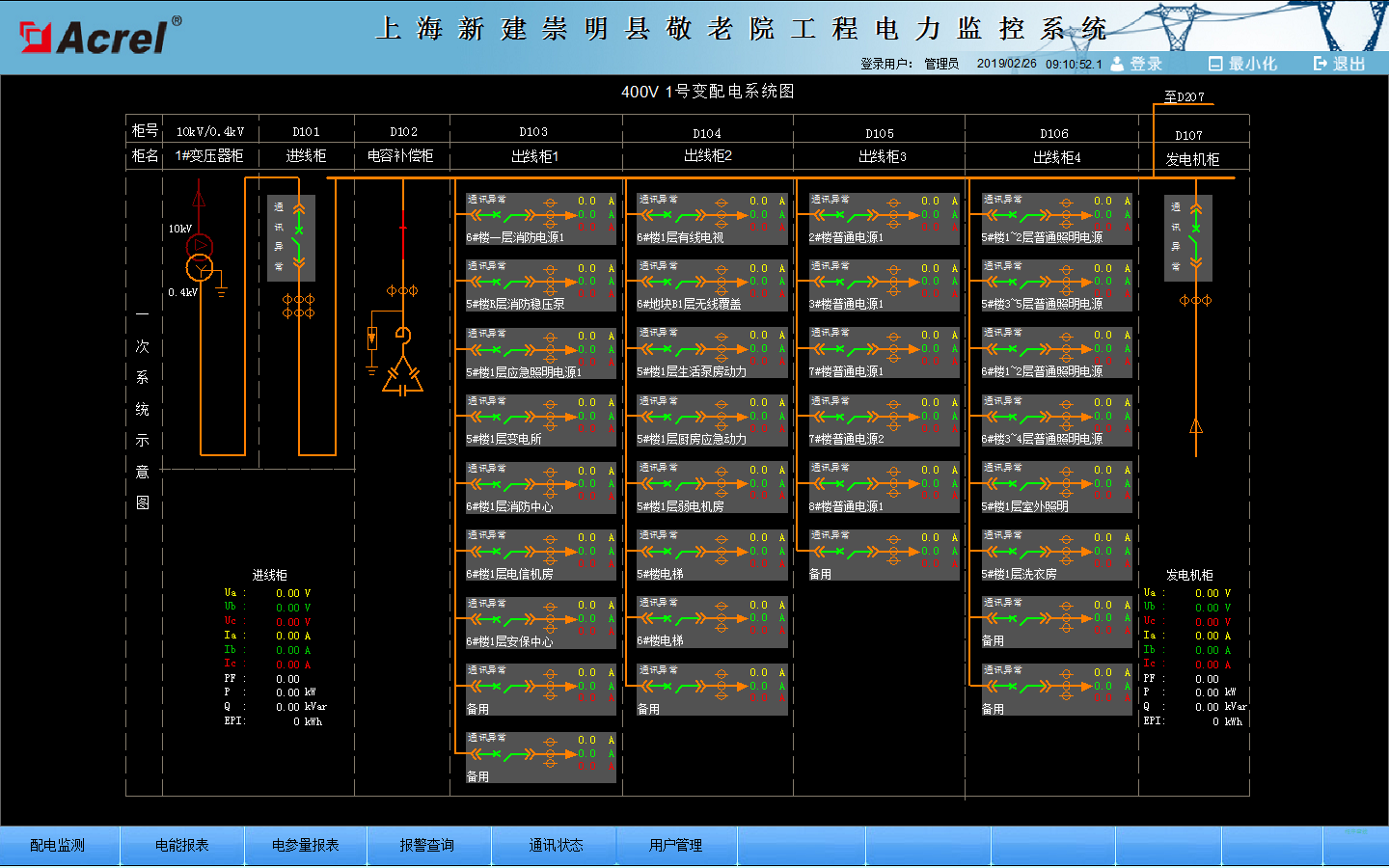
Task: Open the 报警查询 tab
Action: click(x=427, y=846)
